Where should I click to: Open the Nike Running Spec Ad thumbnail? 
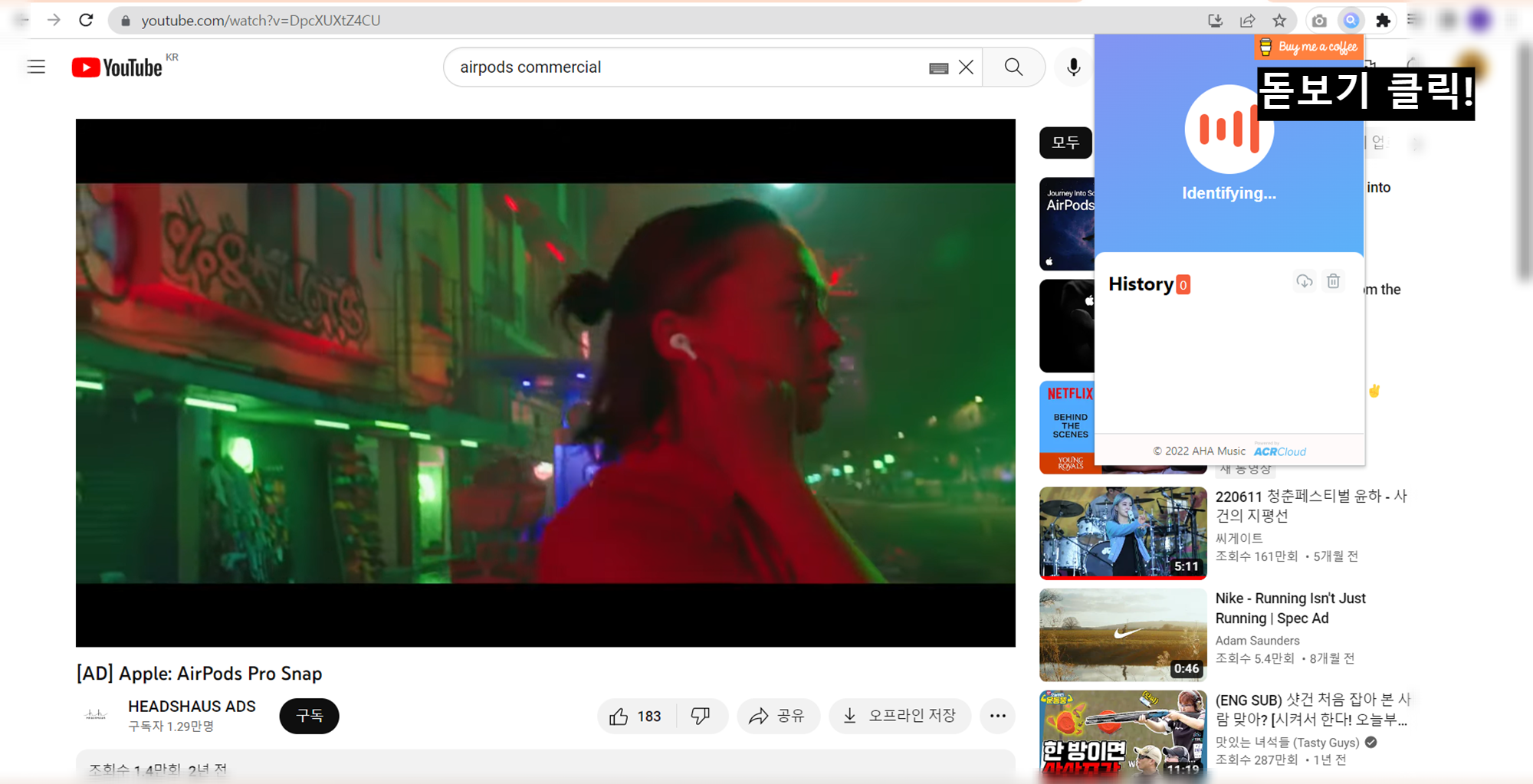[x=1123, y=635]
